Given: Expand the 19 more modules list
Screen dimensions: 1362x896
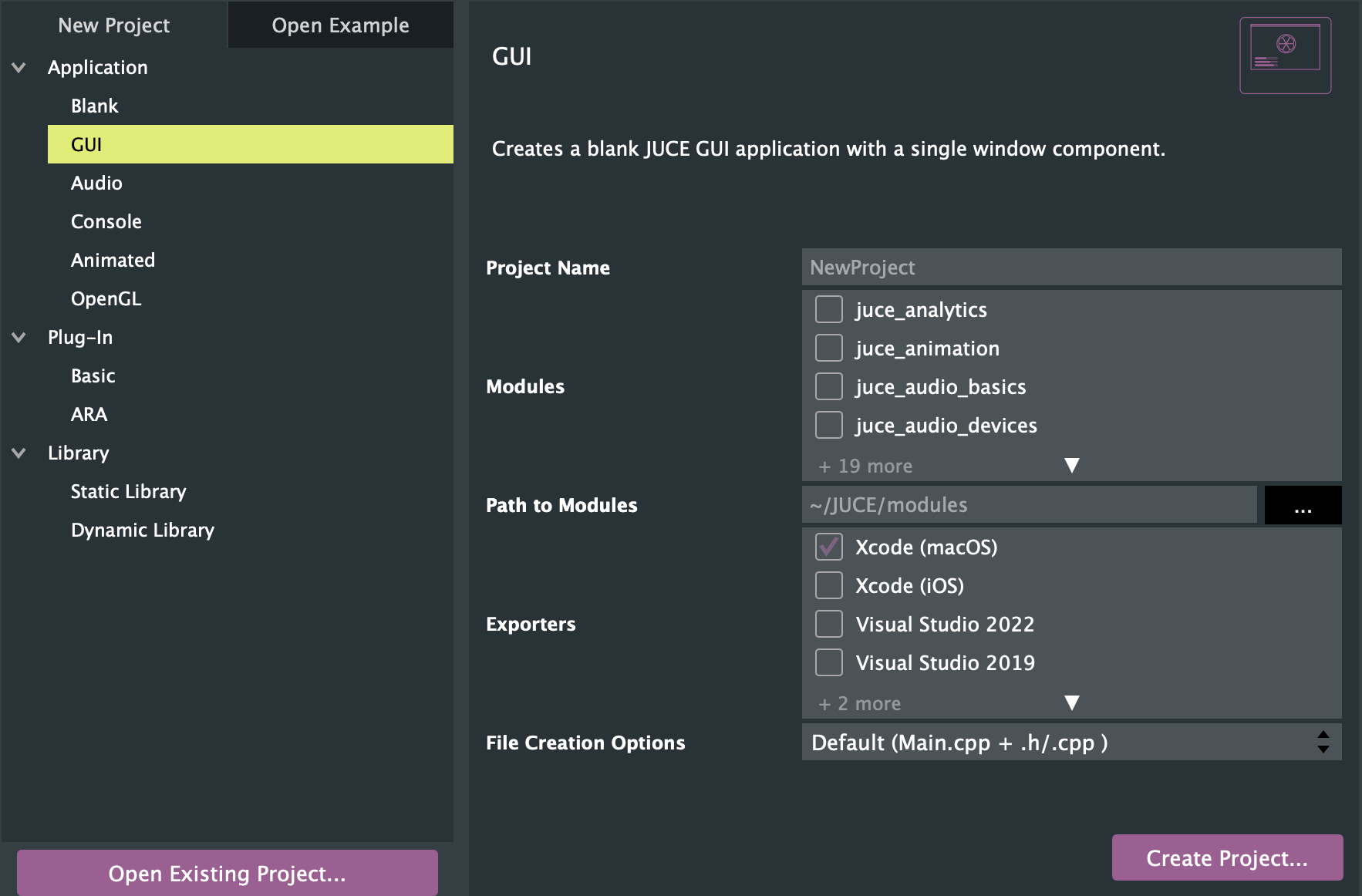Looking at the screenshot, I should (1071, 465).
